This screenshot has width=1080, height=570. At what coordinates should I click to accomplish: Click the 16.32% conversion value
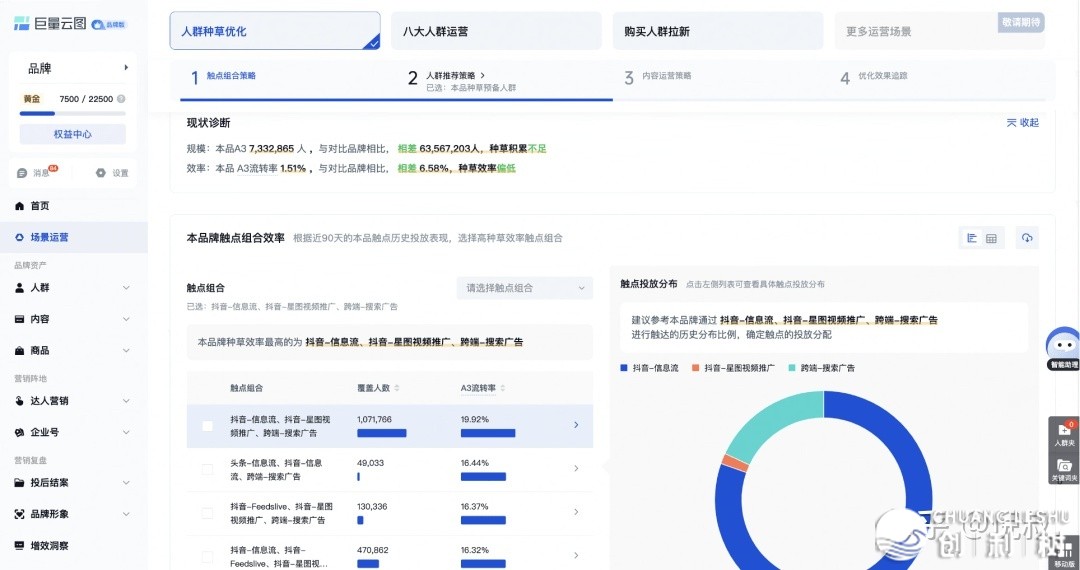475,550
